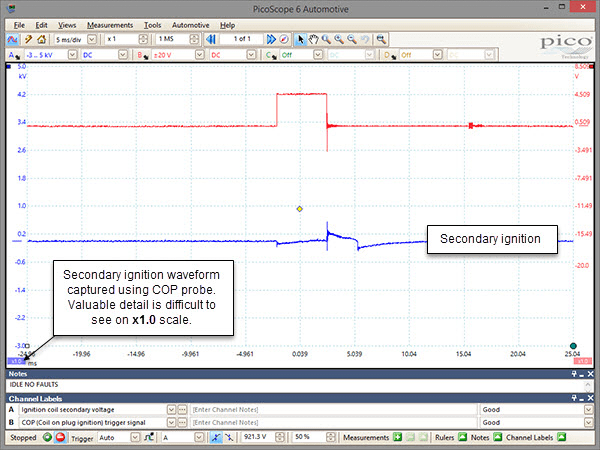
Task: Open Channel B options button
Action: coord(143,55)
